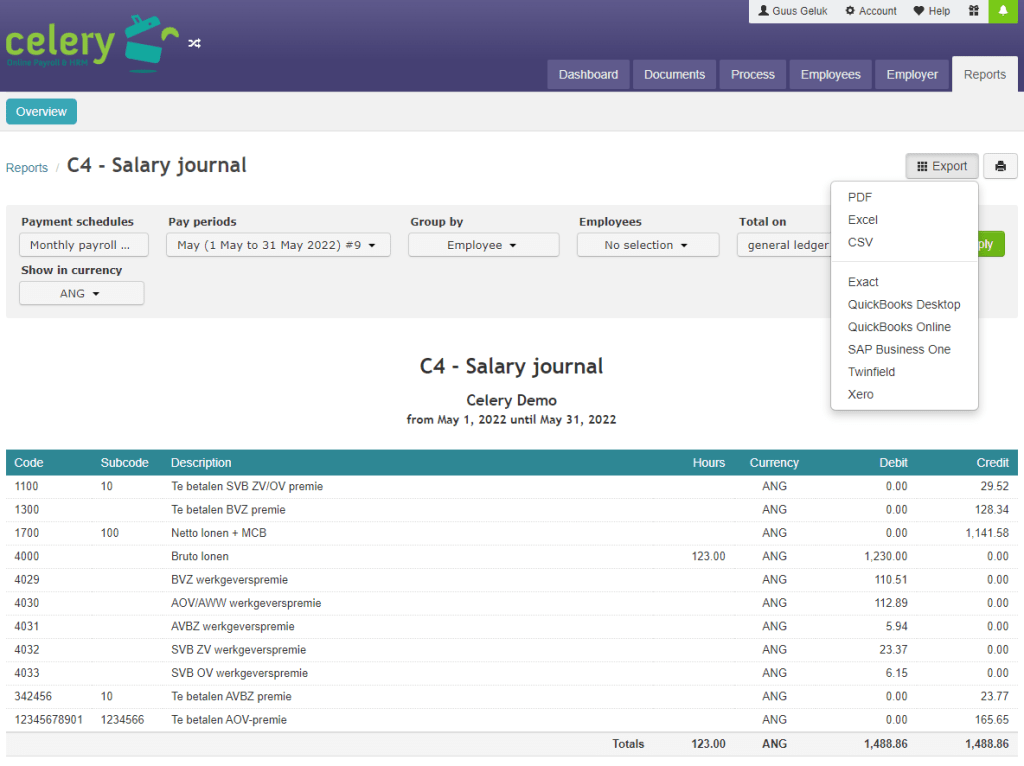Click "AOV/AWW werkgeverspremie" entry
1024x766 pixels.
pyautogui.click(x=246, y=603)
